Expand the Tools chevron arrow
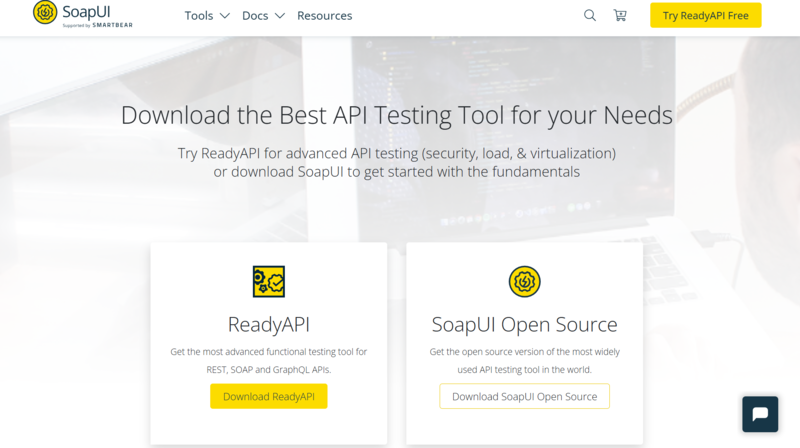Viewport: 800px width, 448px height. 224,16
